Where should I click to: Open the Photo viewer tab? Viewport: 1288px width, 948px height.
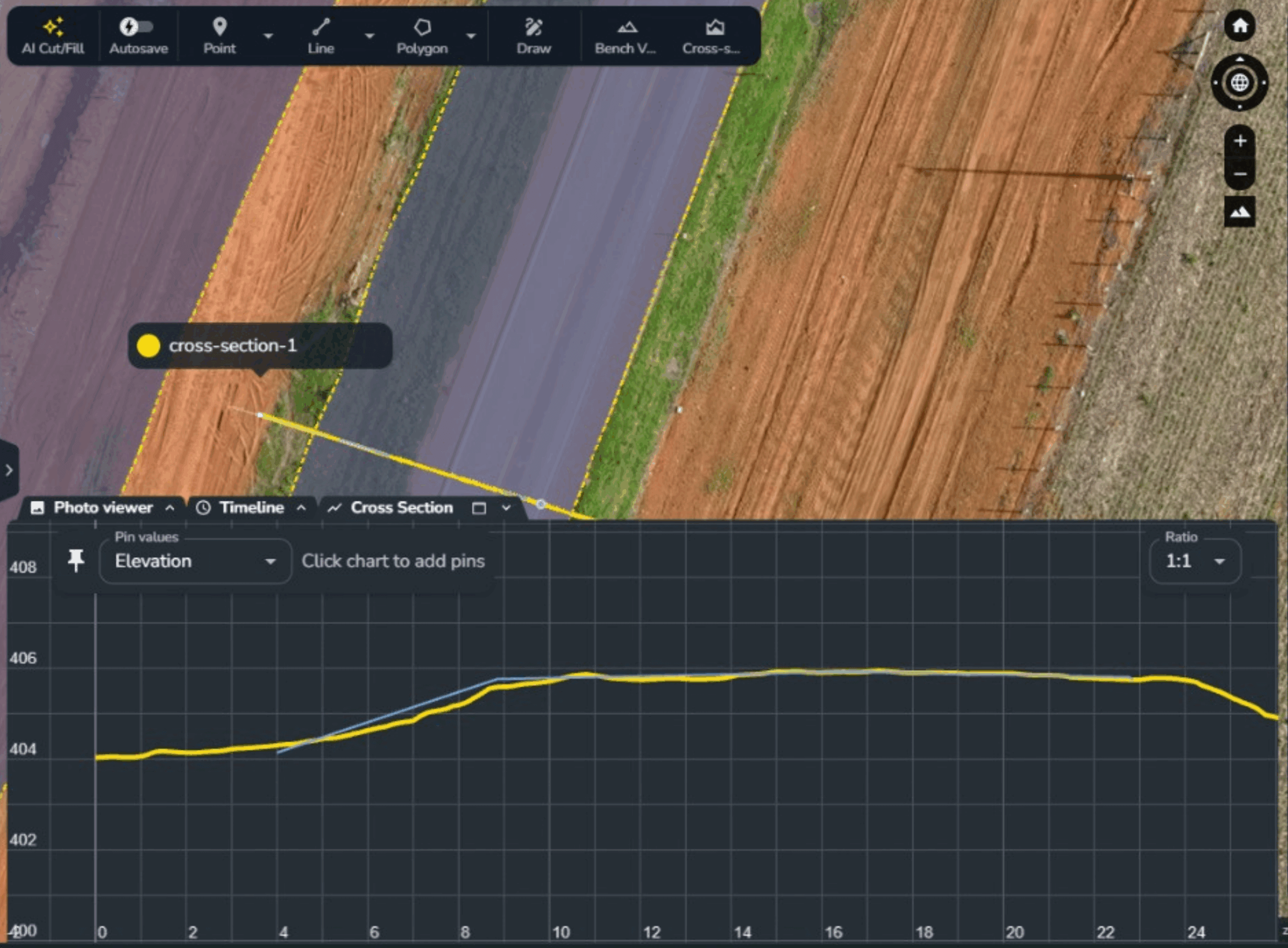point(102,508)
